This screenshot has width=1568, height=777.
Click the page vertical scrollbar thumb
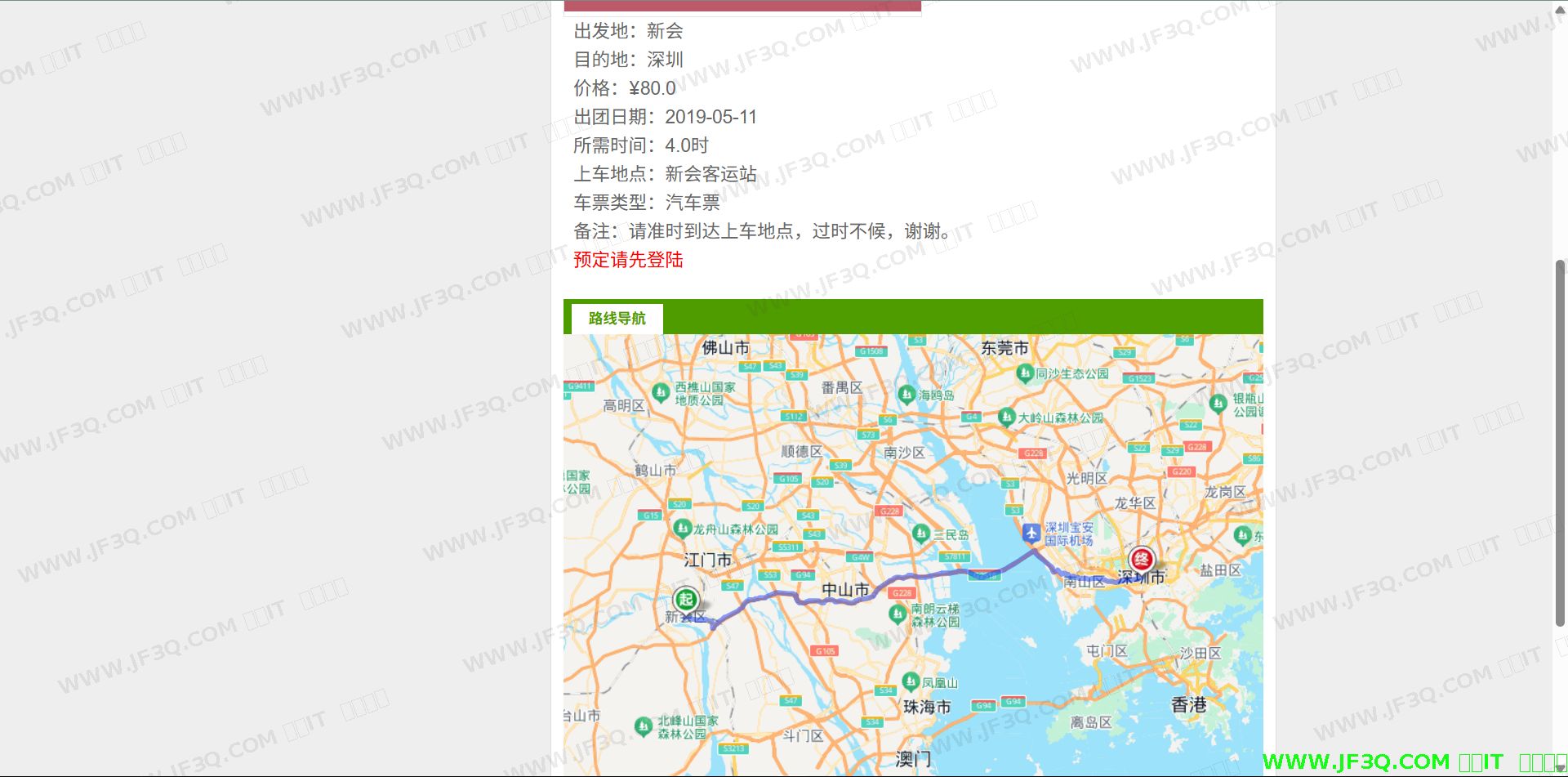(x=1560, y=441)
